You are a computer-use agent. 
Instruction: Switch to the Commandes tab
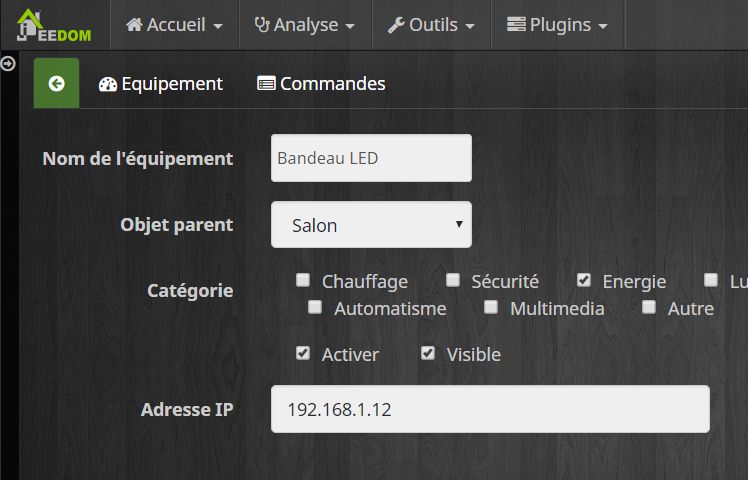pos(321,84)
